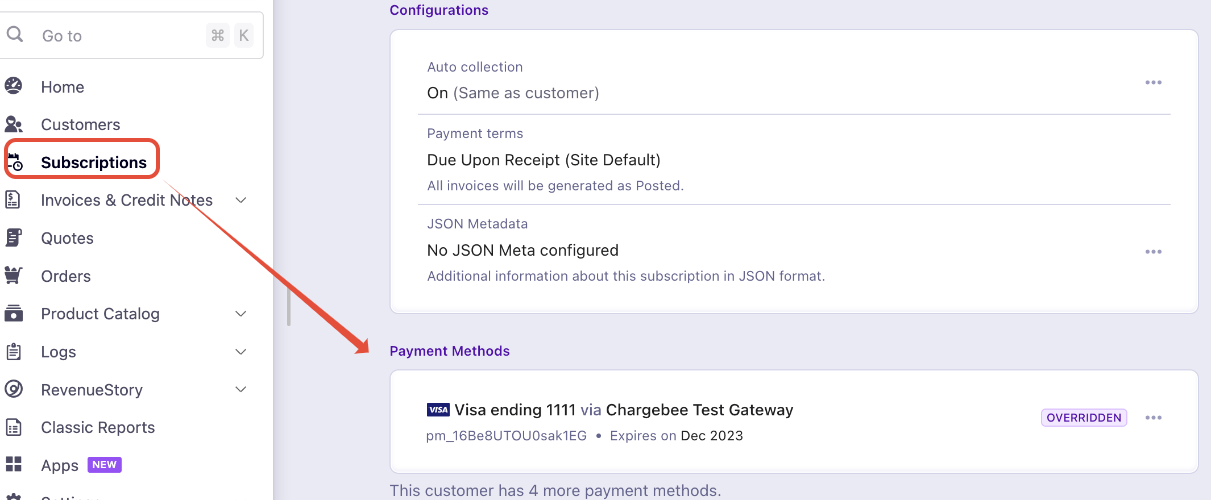Click the Go to search field

pos(120,36)
